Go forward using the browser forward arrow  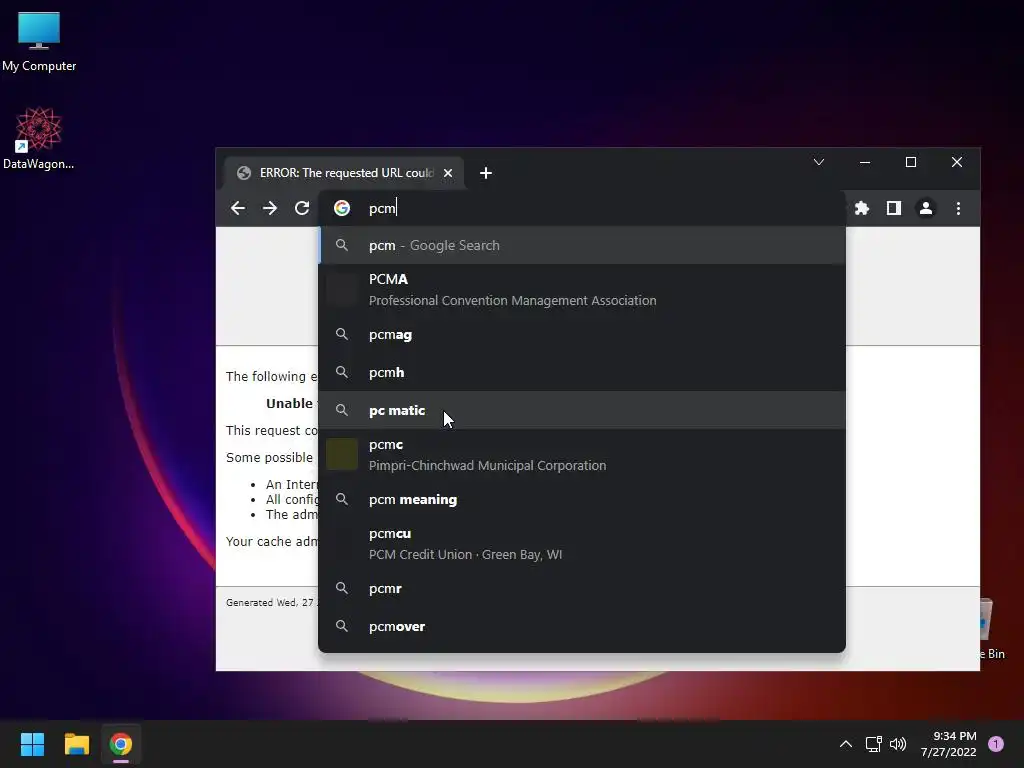270,208
